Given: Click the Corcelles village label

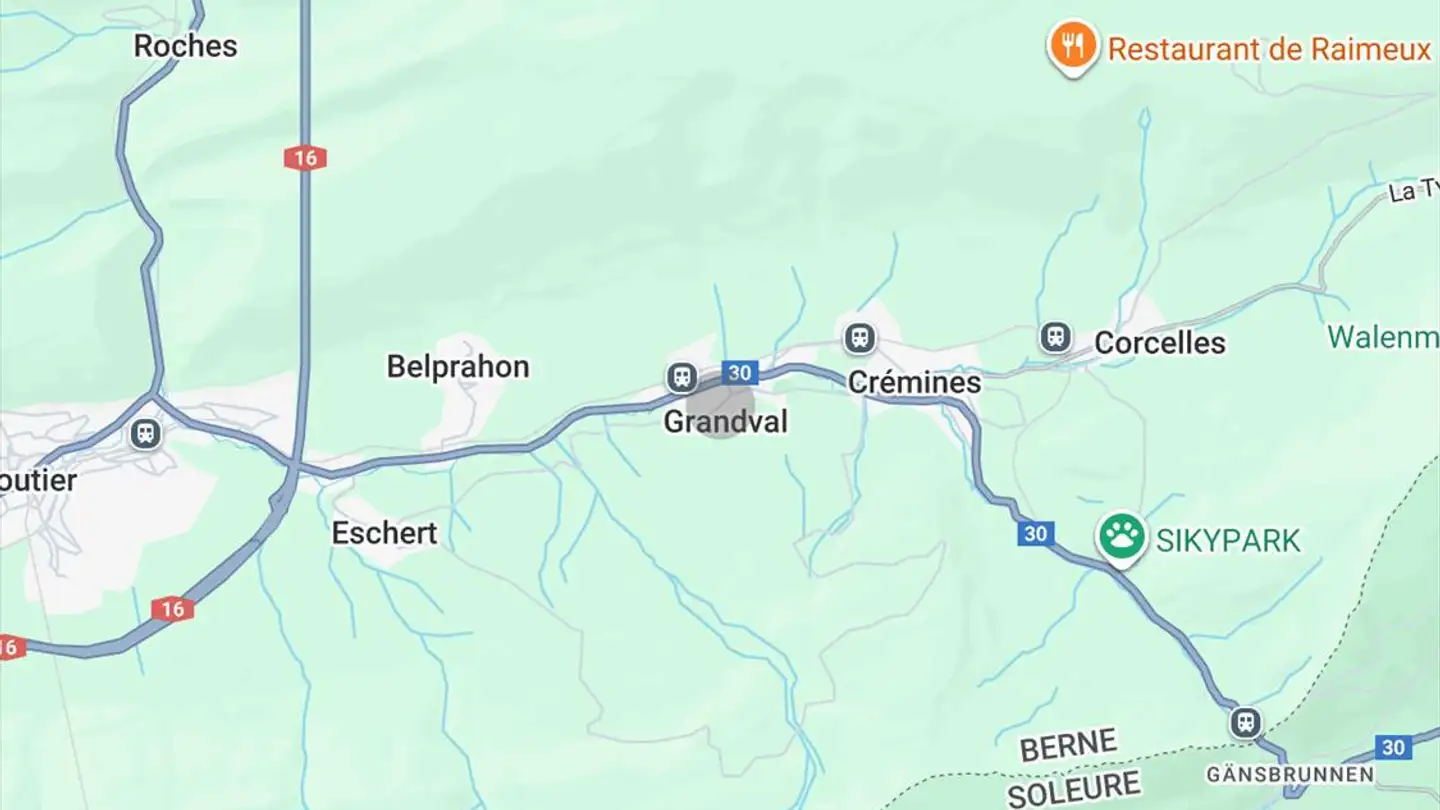Looking at the screenshot, I should [1160, 343].
